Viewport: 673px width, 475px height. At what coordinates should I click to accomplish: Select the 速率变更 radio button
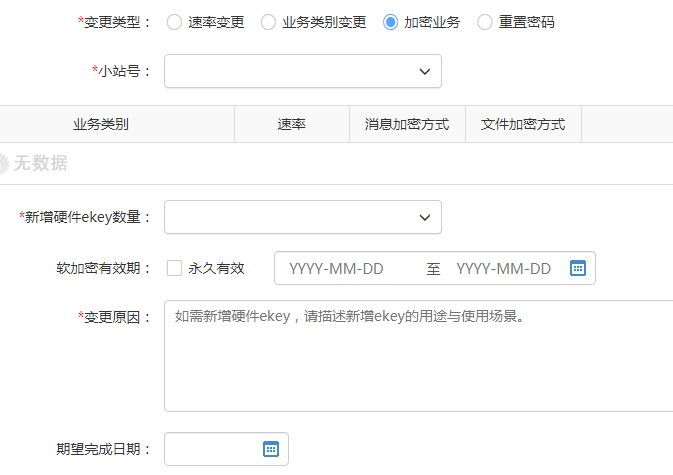click(x=174, y=22)
